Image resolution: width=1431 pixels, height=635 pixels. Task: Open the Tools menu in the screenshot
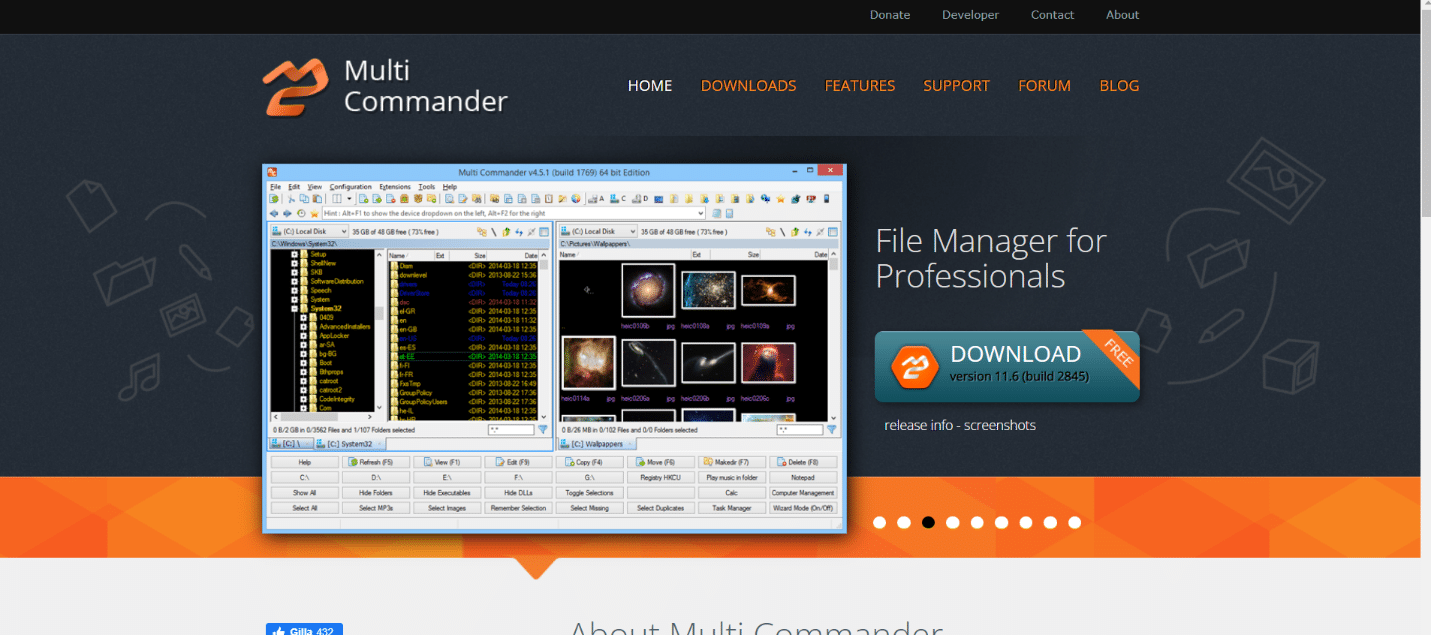427,187
